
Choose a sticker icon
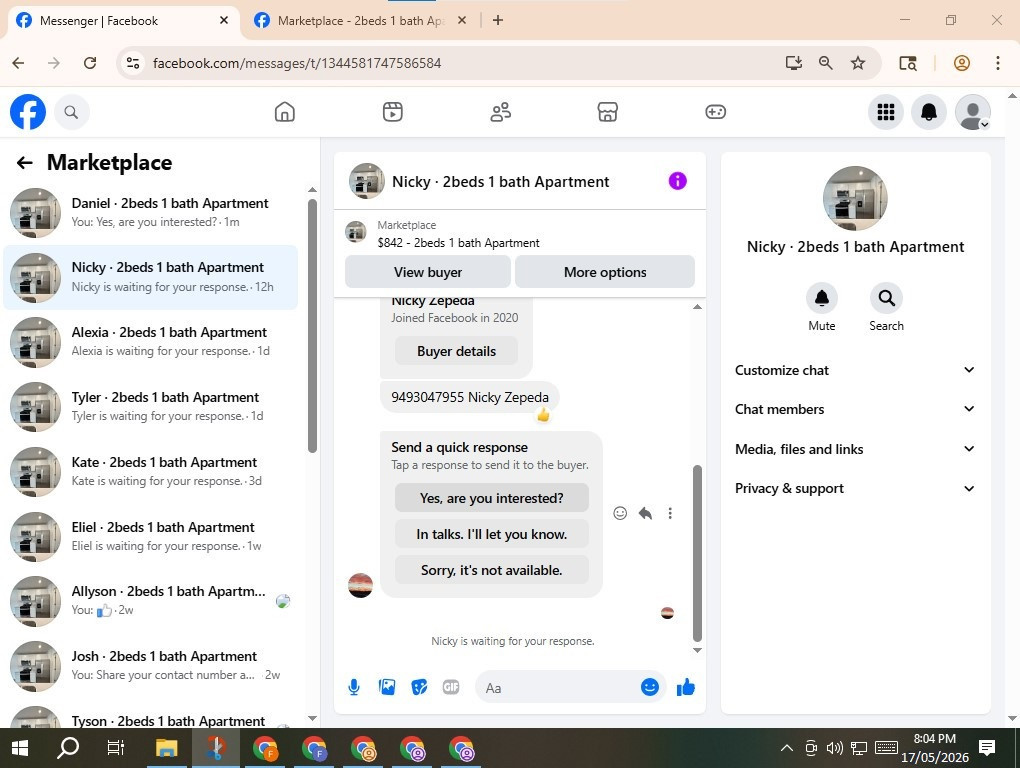[x=419, y=687]
